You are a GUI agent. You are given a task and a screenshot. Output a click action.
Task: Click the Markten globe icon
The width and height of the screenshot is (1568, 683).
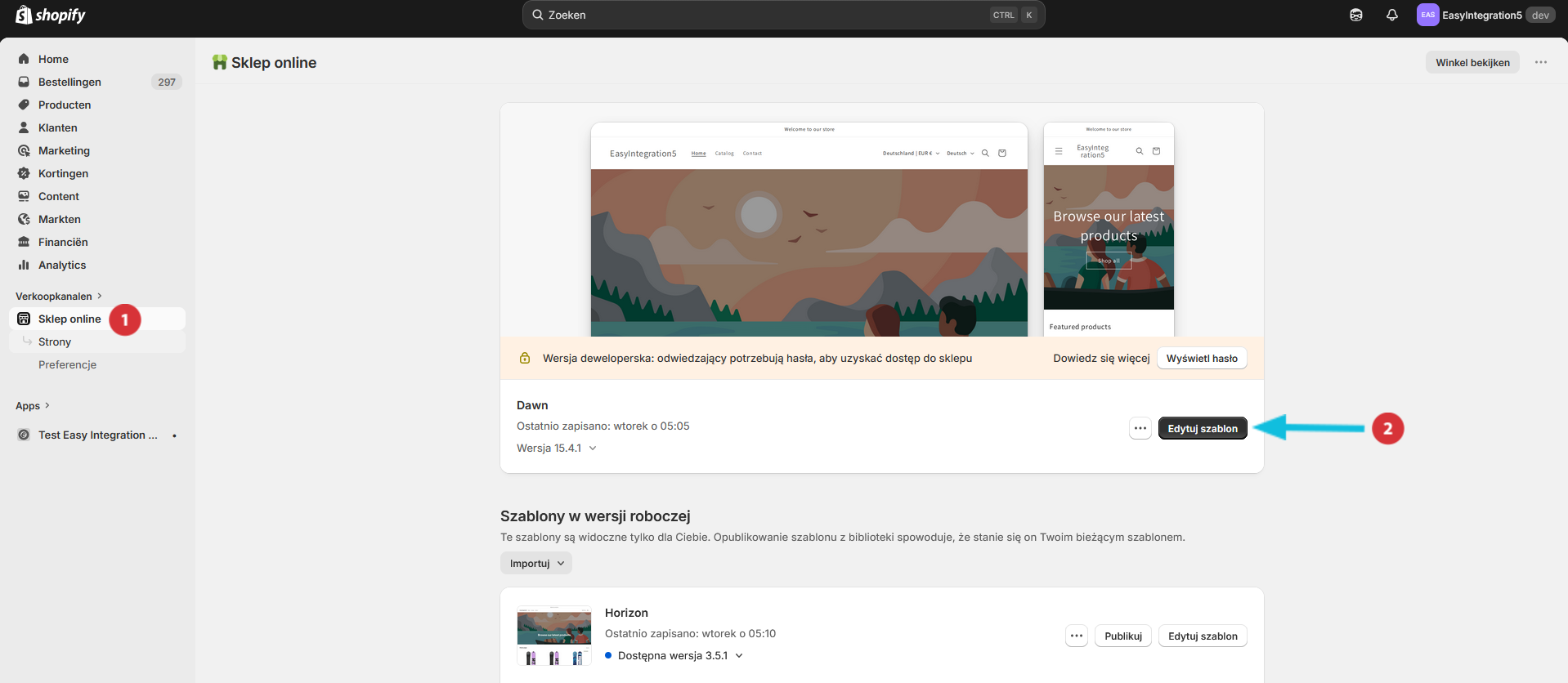tap(24, 219)
